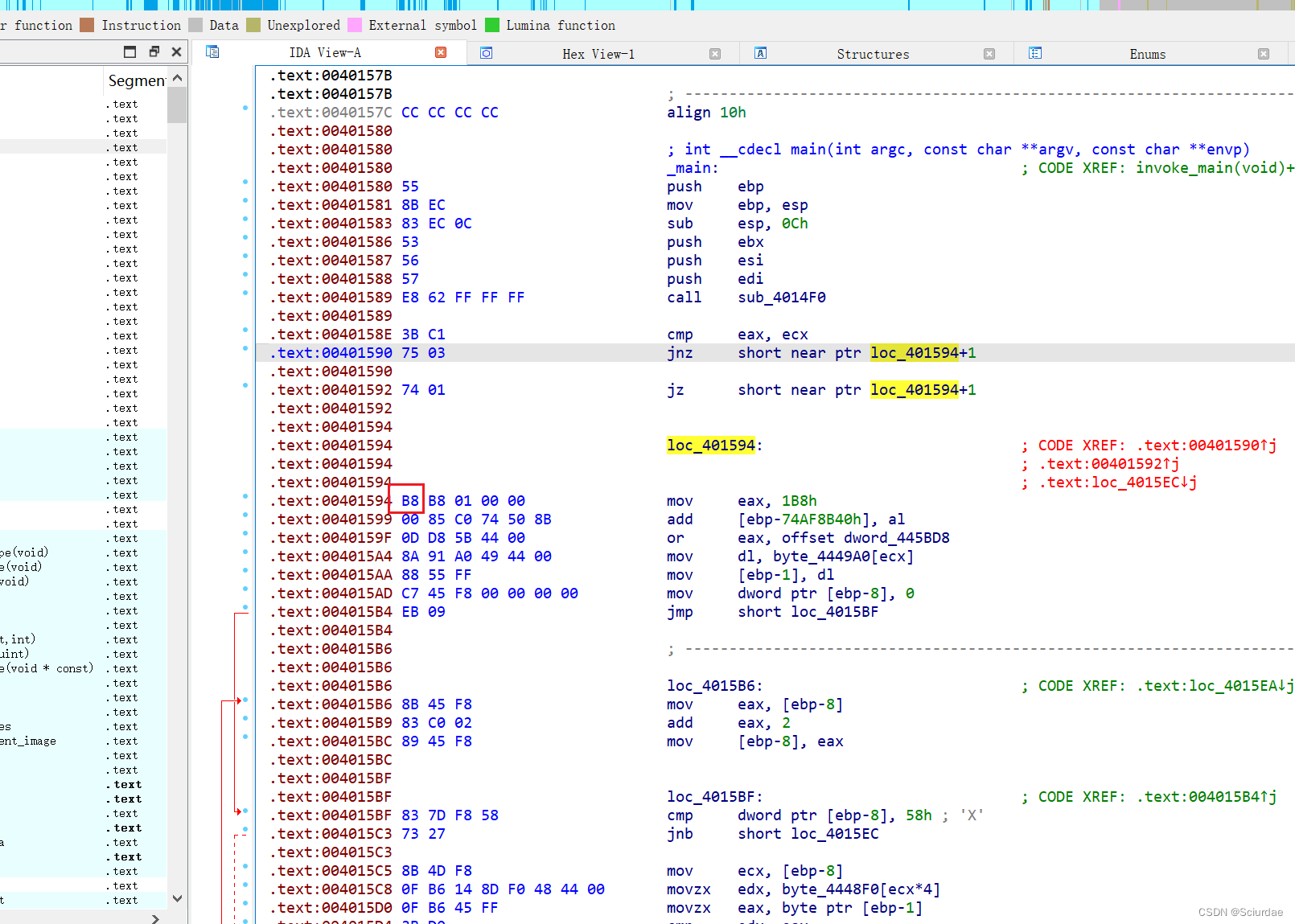Click the .text:00401590 code xref
The width and height of the screenshot is (1295, 924).
coord(1207,446)
